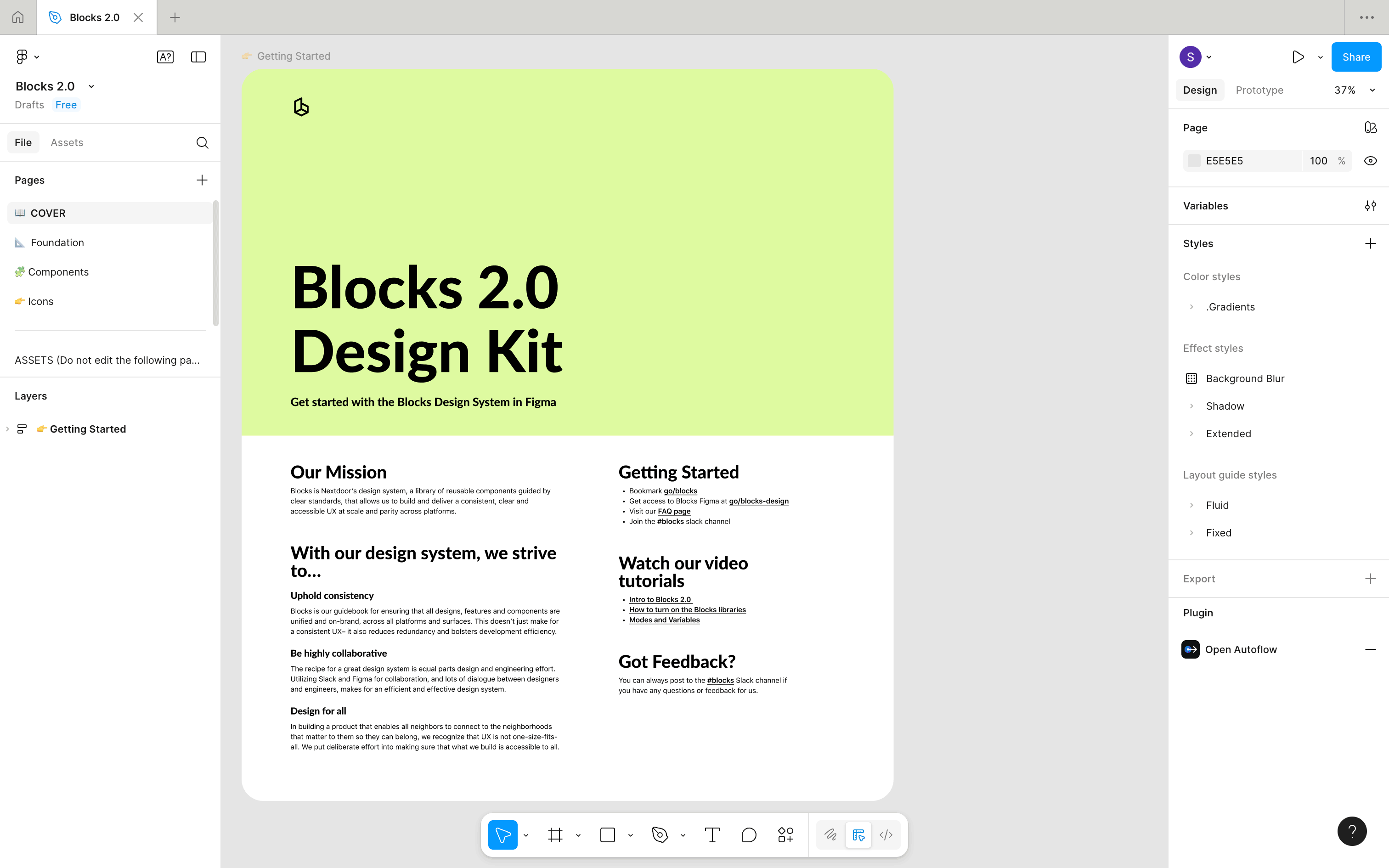1389x868 pixels.
Task: Enable the Draw annotation mode
Action: point(830,835)
